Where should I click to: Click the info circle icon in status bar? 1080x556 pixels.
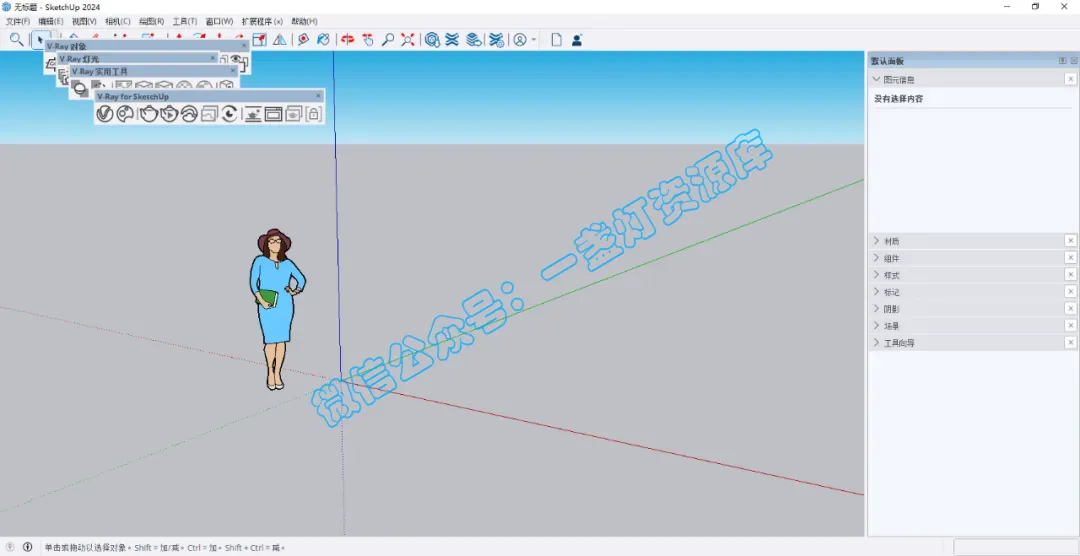pyautogui.click(x=28, y=547)
